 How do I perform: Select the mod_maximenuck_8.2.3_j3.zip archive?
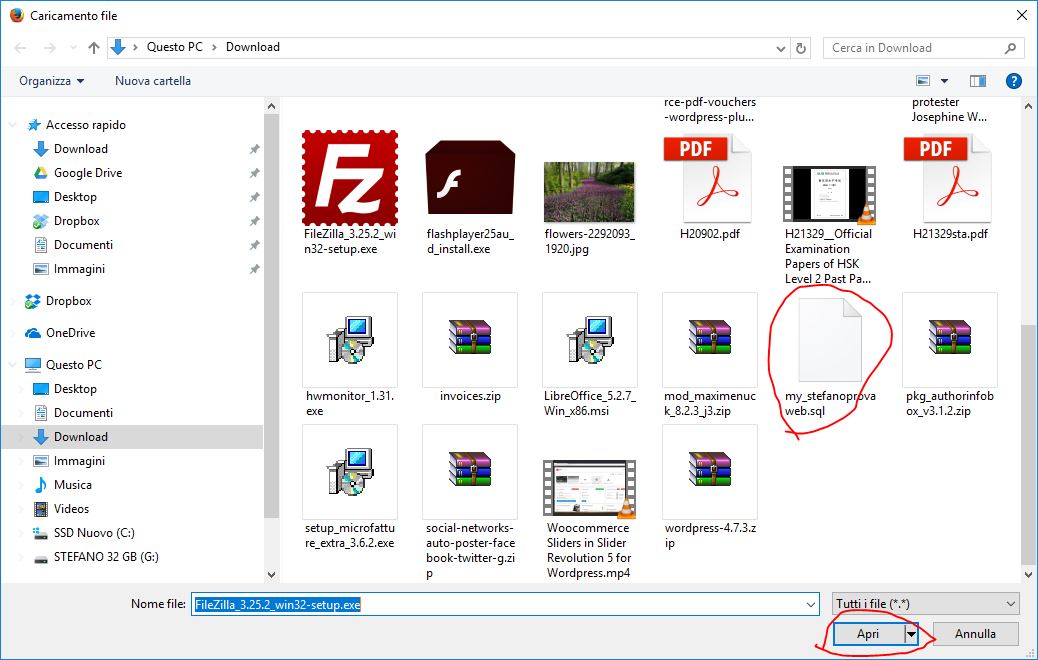click(x=710, y=340)
